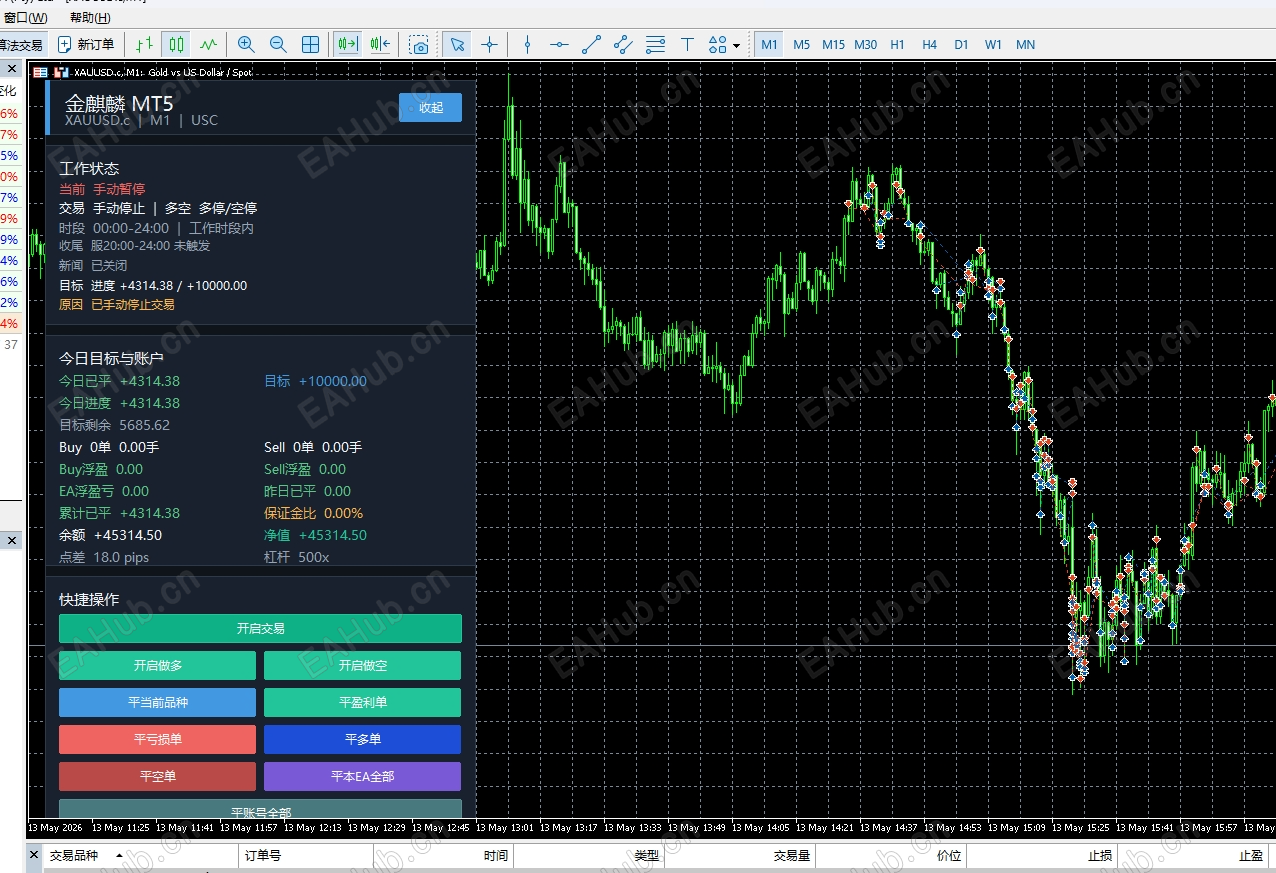The image size is (1276, 873).
Task: Switch to H1 timeframe
Action: tap(897, 44)
